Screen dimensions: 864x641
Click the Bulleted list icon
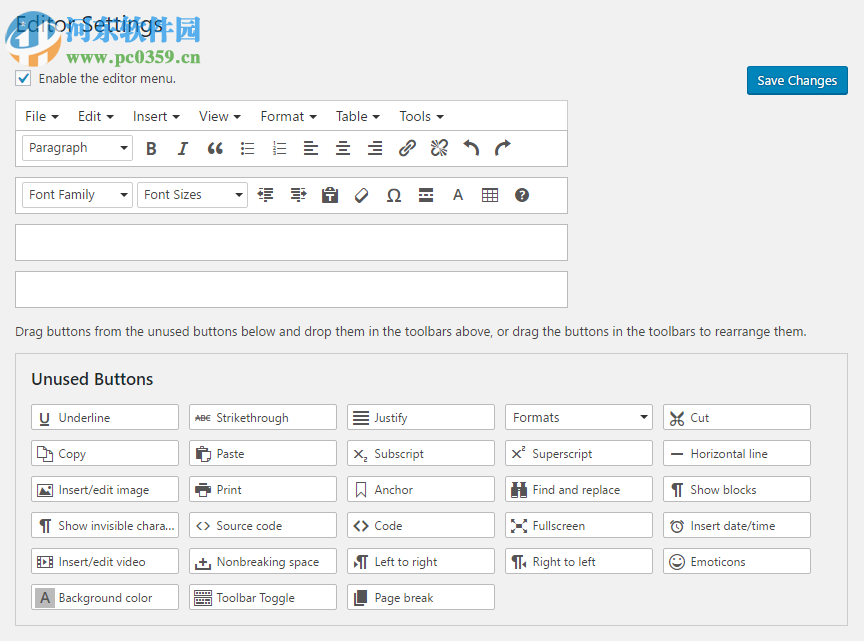[247, 148]
